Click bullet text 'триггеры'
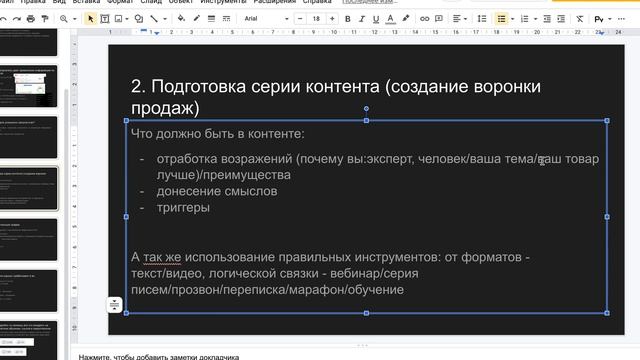 point(183,207)
